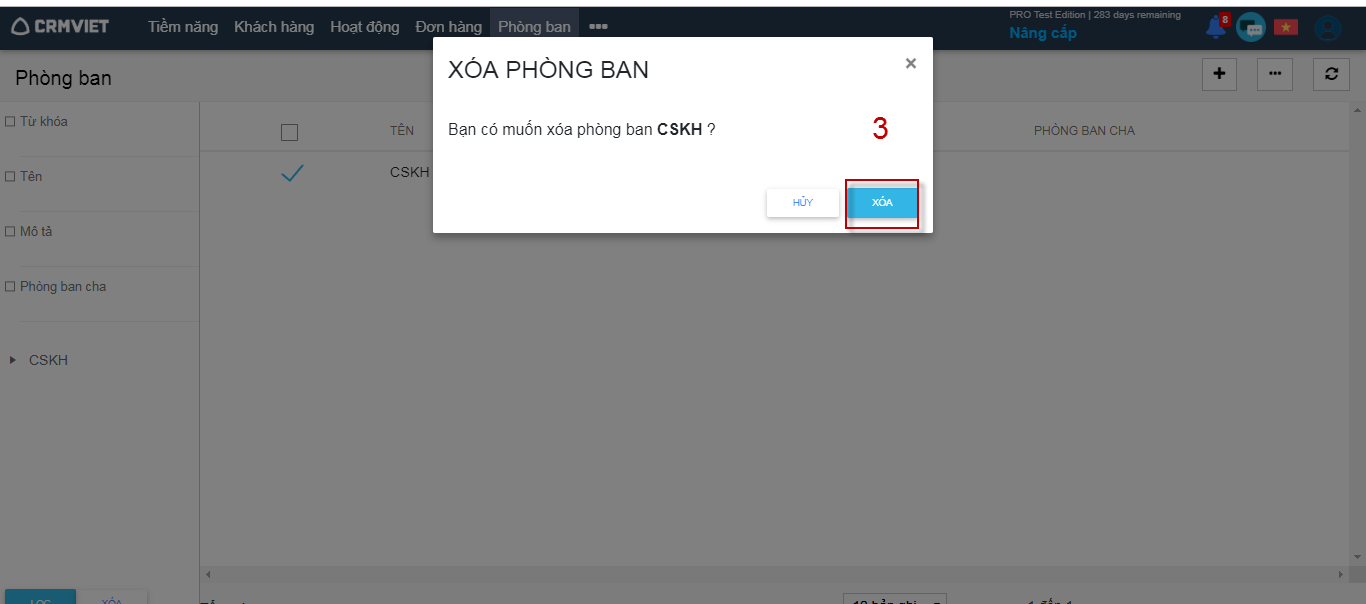
Task: Click the HỦY cancel button
Action: (x=803, y=203)
